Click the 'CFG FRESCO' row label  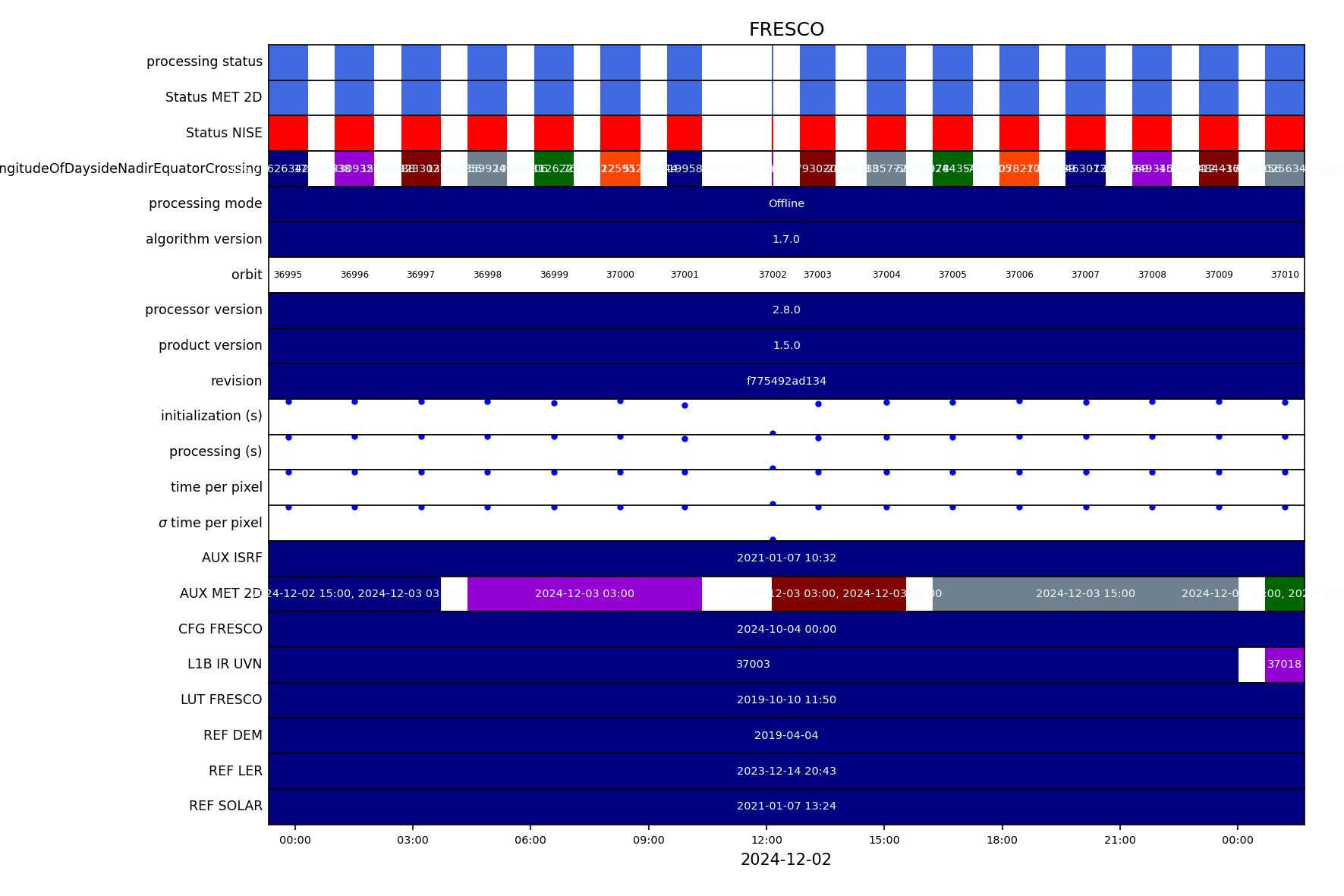click(x=220, y=629)
